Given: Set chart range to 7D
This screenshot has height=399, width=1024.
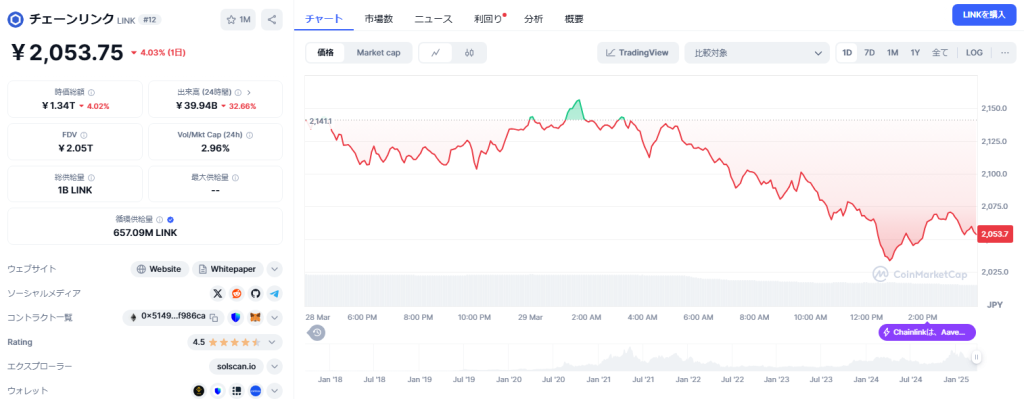Looking at the screenshot, I should (870, 53).
